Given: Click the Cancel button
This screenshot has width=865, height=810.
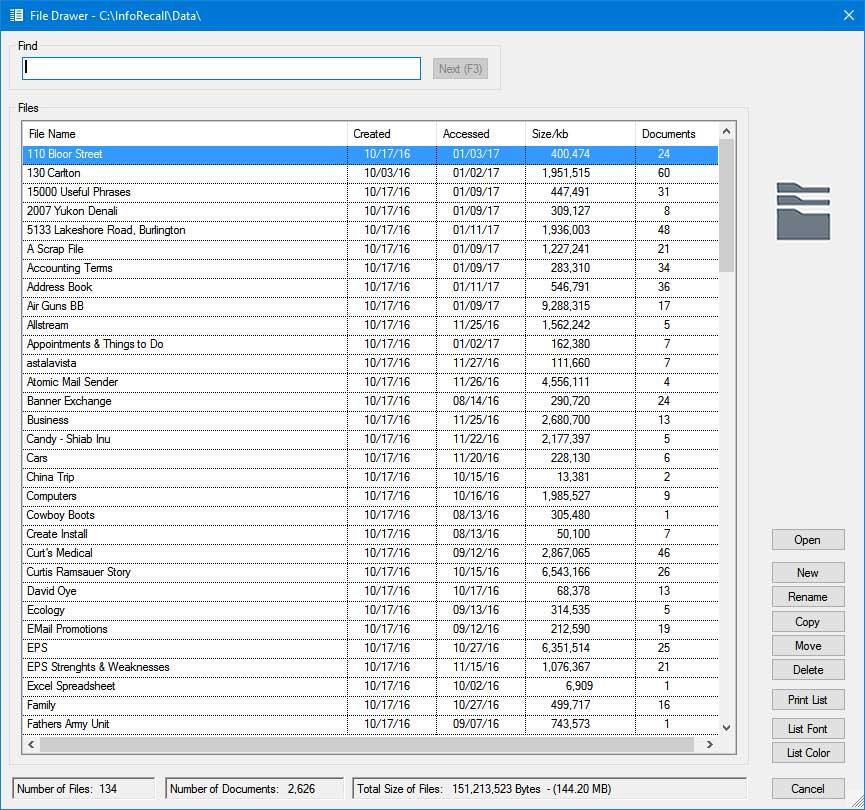Looking at the screenshot, I should pyautogui.click(x=808, y=788).
